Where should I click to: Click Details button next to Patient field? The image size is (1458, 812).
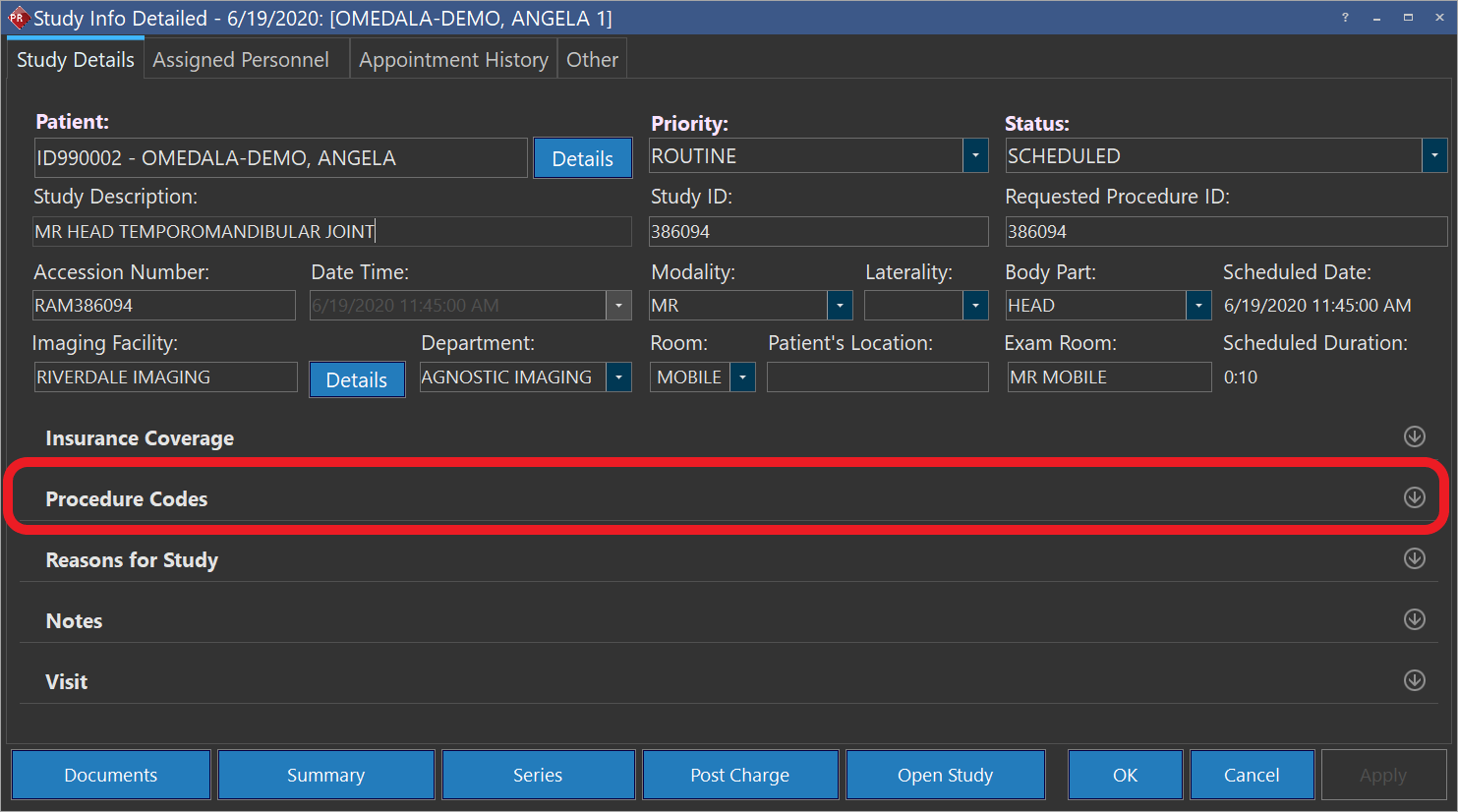(582, 158)
